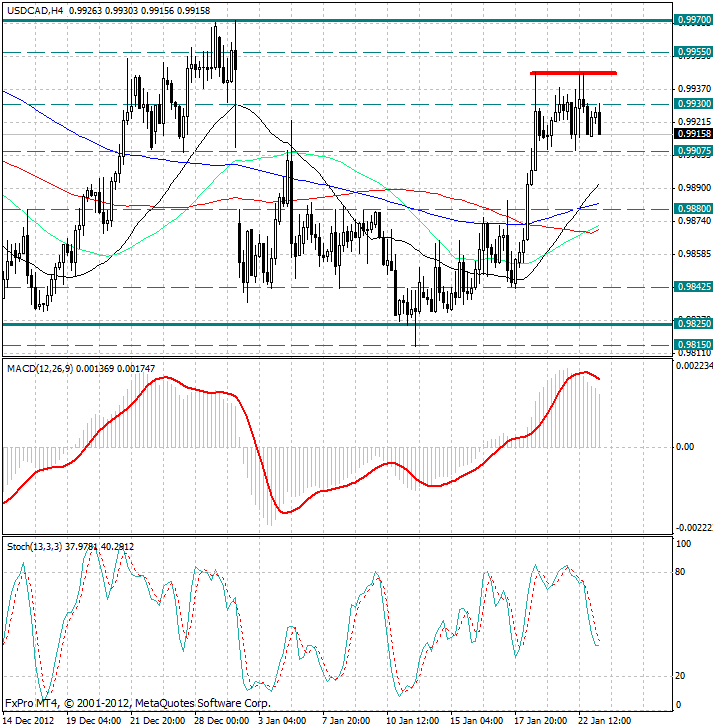Click the 14 Dec 2012 date label

29,721
